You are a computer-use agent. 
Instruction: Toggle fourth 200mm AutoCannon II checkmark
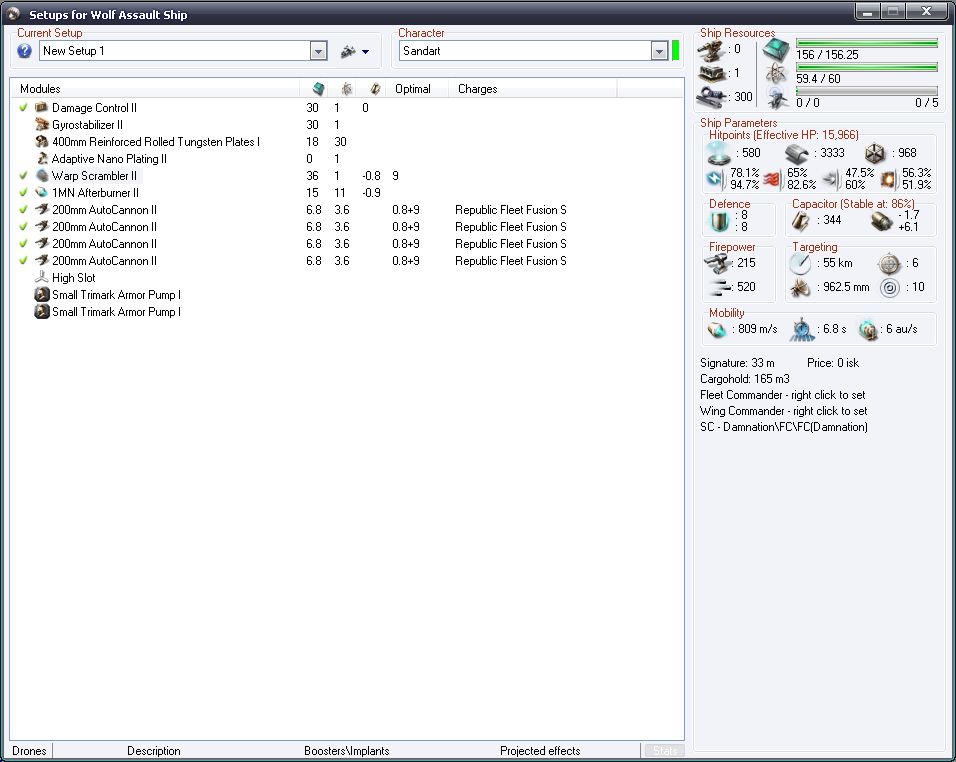click(23, 261)
